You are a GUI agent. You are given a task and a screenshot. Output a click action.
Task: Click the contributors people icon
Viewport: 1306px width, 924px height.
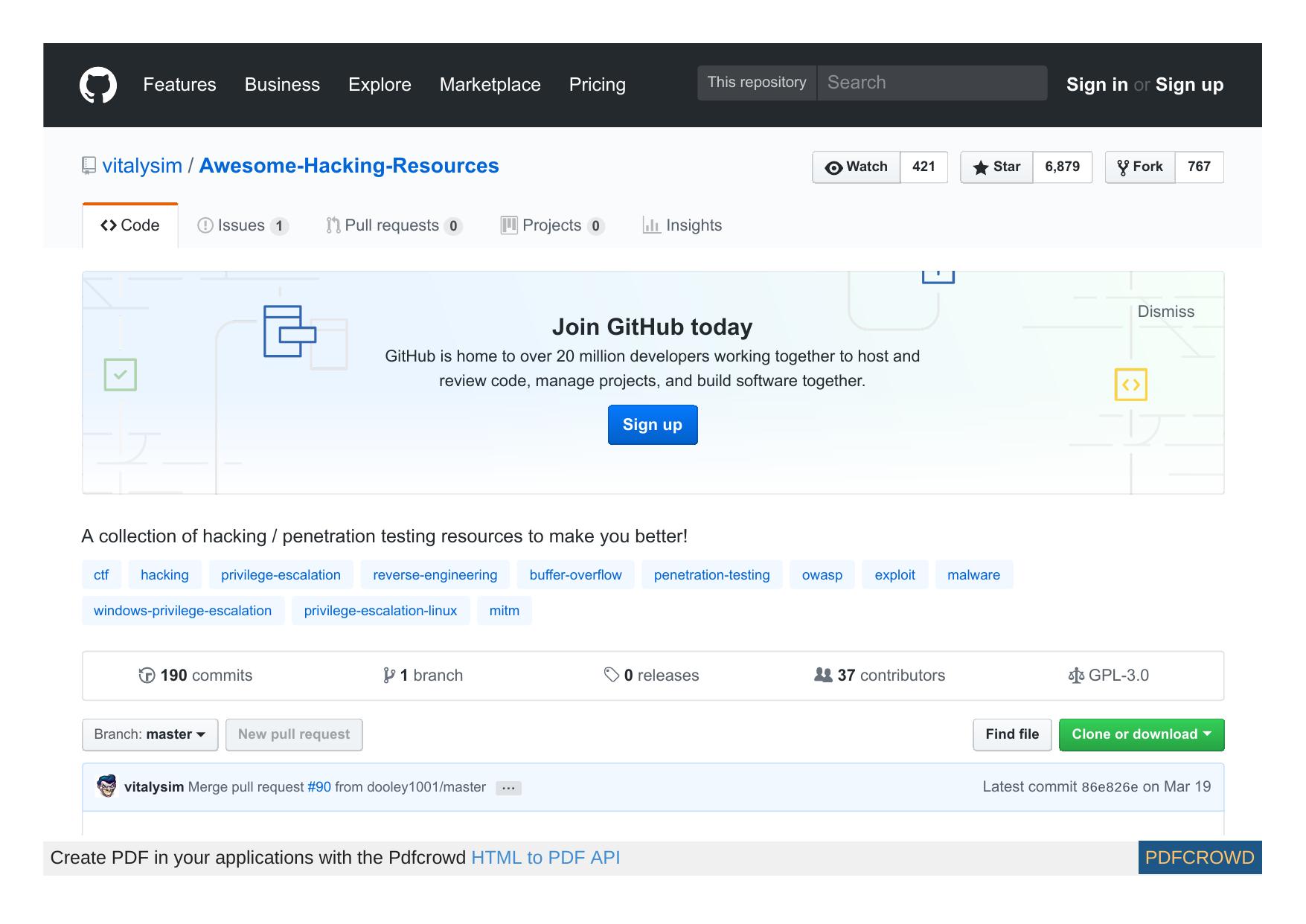(x=822, y=675)
